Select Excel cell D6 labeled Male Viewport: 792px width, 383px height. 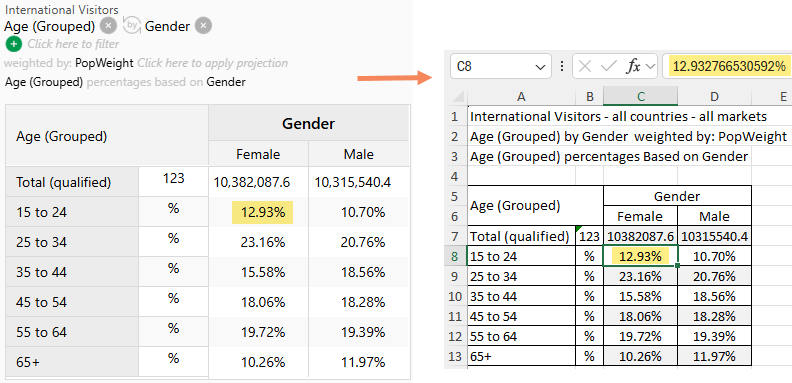point(714,216)
